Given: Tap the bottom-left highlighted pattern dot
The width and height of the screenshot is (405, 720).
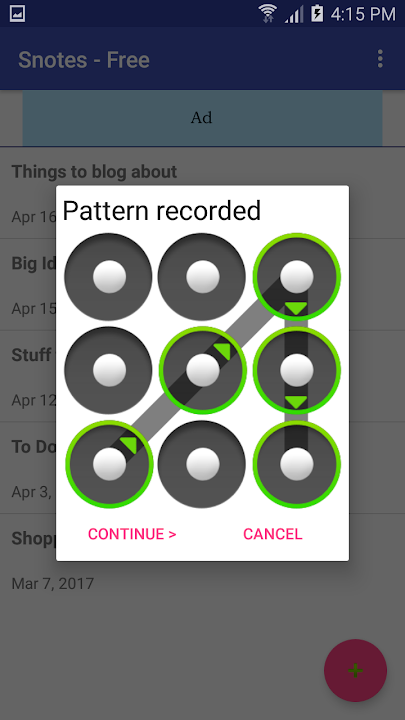Looking at the screenshot, I should (109, 464).
